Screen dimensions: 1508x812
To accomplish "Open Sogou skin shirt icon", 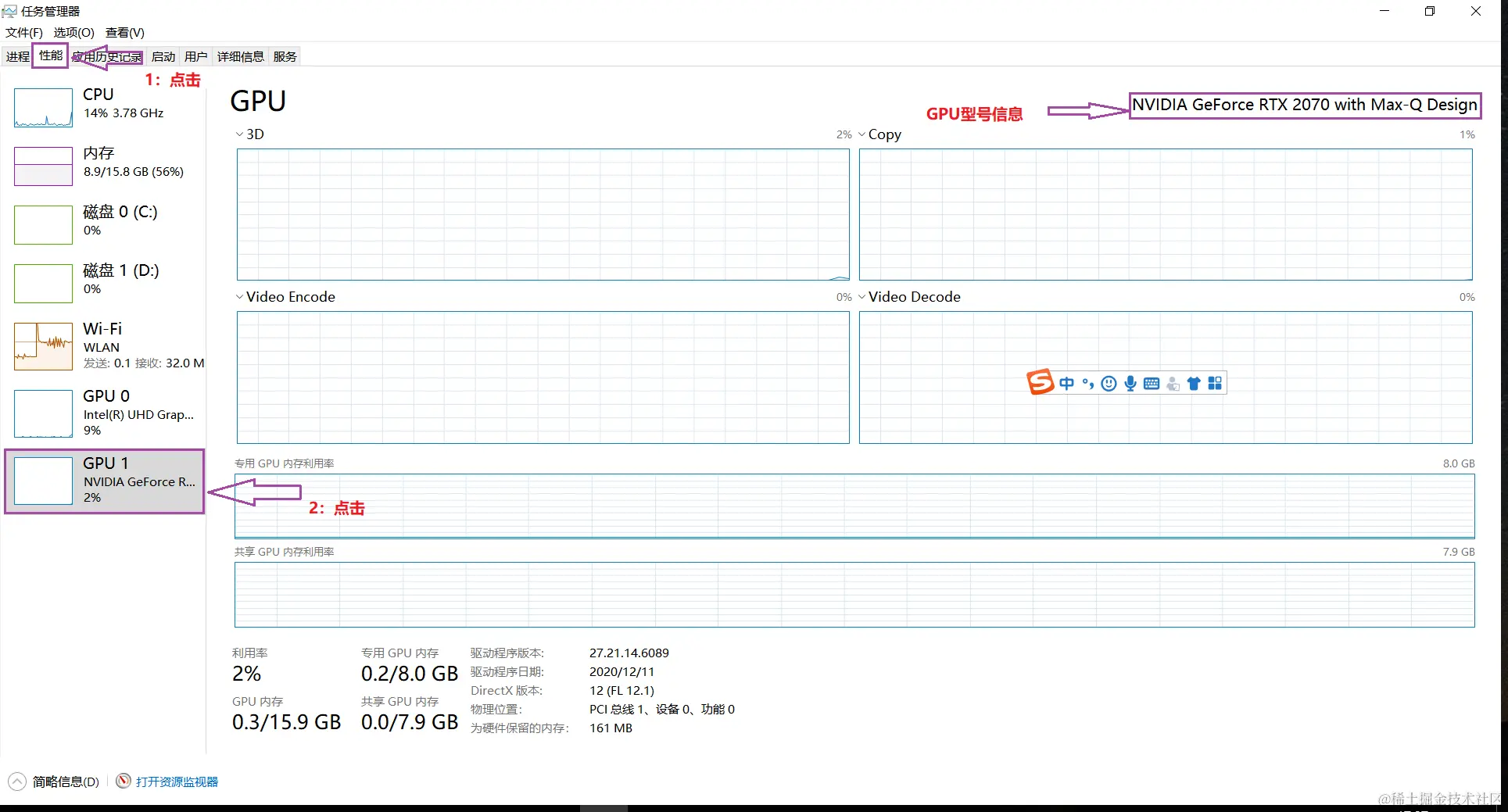I will click(1194, 384).
